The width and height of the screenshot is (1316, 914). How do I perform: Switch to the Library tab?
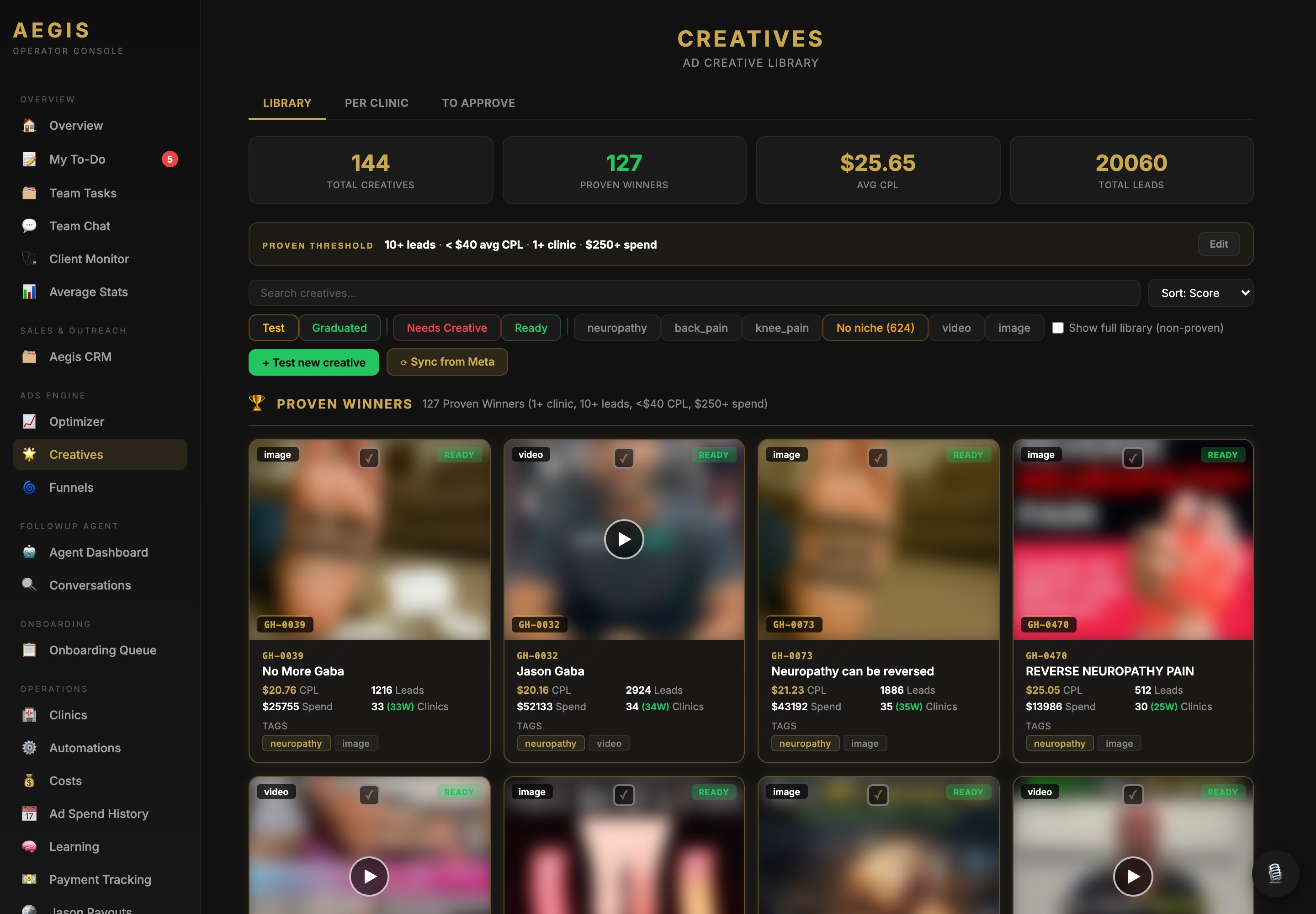[x=287, y=103]
